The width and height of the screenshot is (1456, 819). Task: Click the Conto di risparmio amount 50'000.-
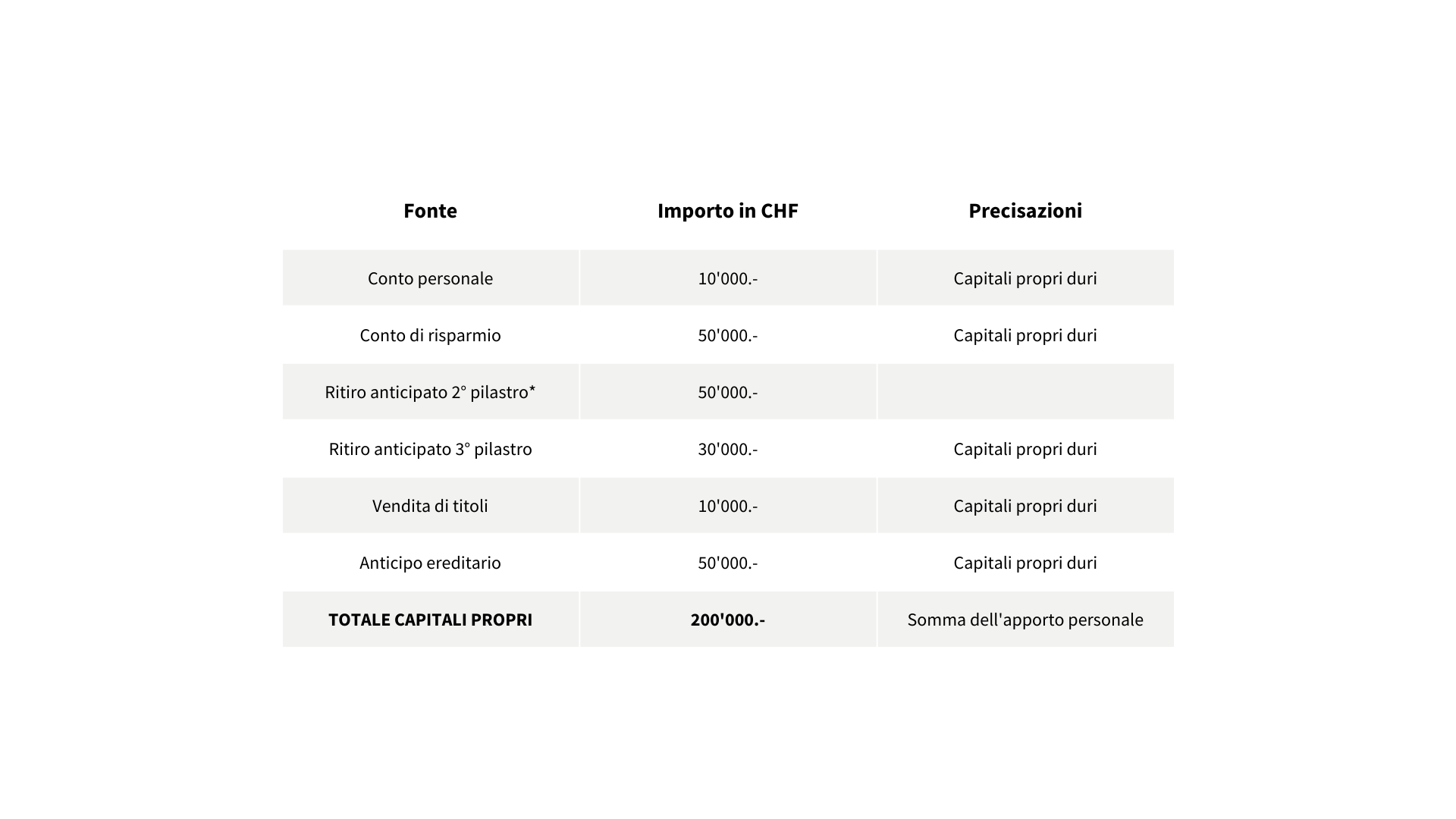(727, 335)
